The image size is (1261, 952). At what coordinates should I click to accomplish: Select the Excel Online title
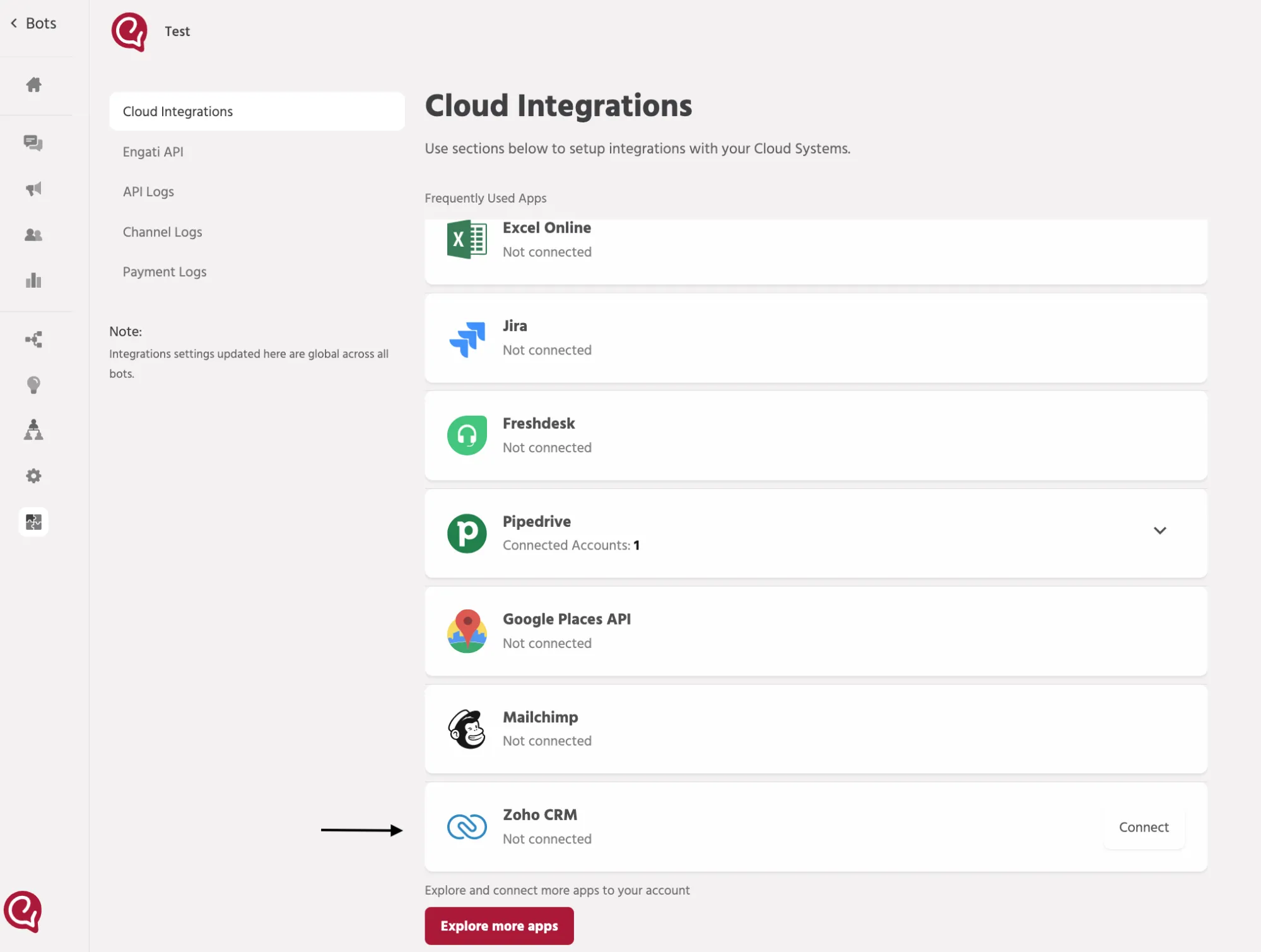[547, 228]
